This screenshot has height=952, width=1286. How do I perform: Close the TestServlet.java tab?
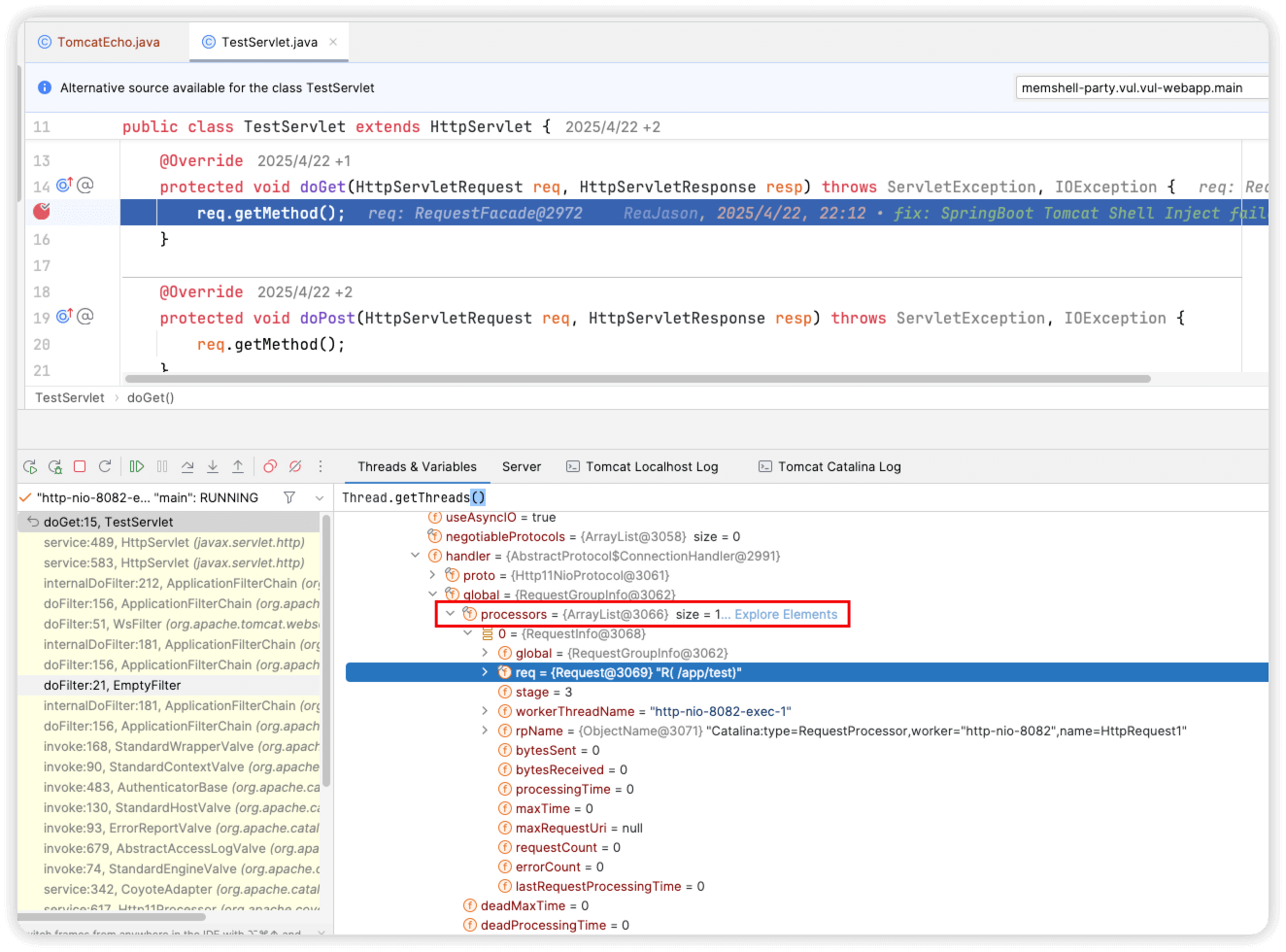tap(333, 42)
